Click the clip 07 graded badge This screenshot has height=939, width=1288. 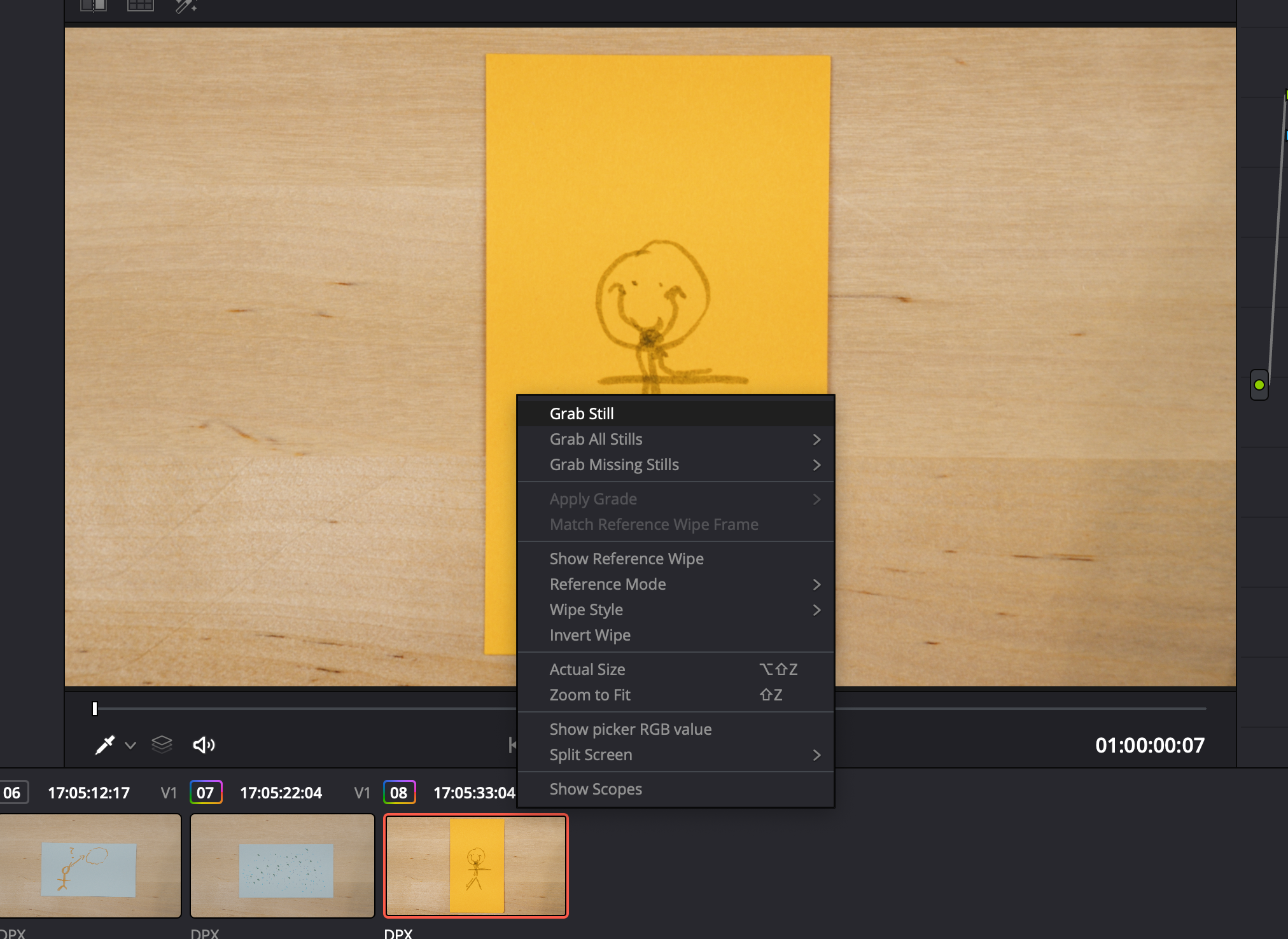[x=206, y=793]
